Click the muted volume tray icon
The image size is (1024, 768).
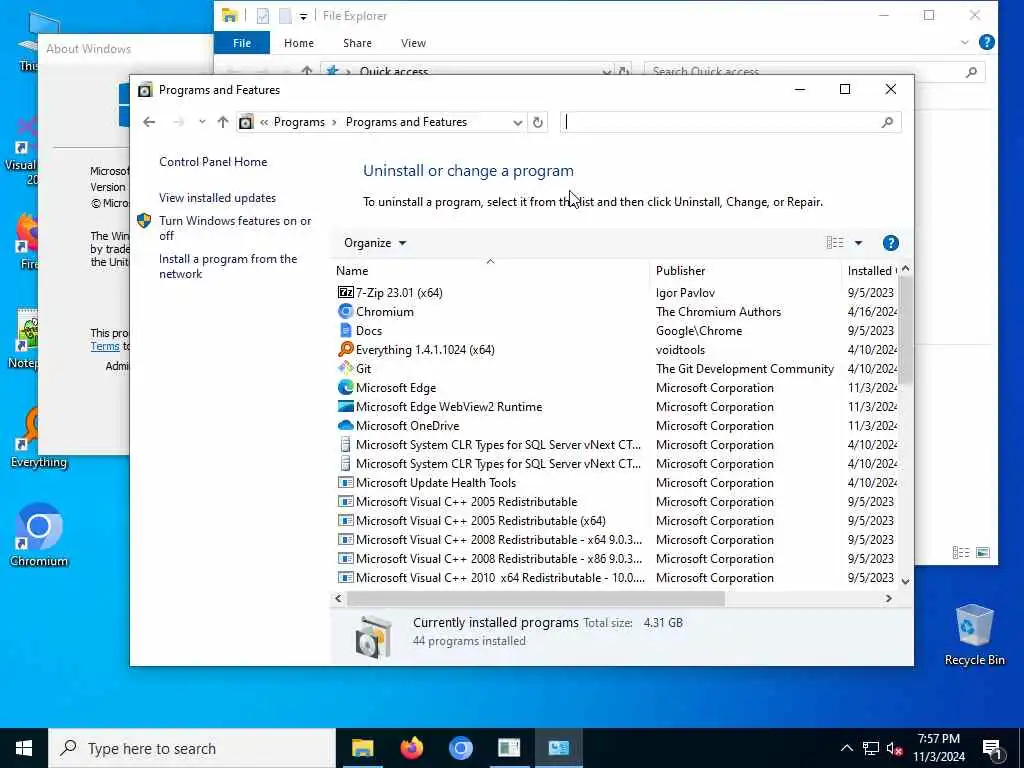895,748
